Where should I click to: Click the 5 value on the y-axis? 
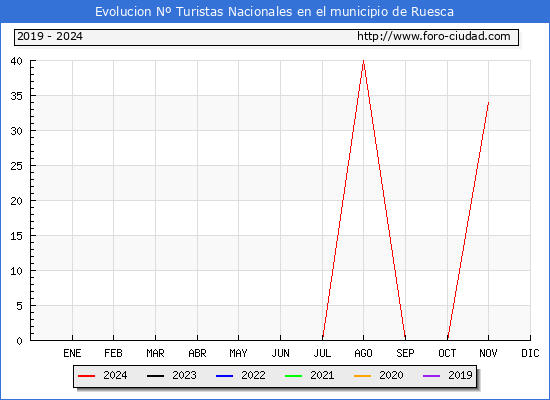[19, 306]
